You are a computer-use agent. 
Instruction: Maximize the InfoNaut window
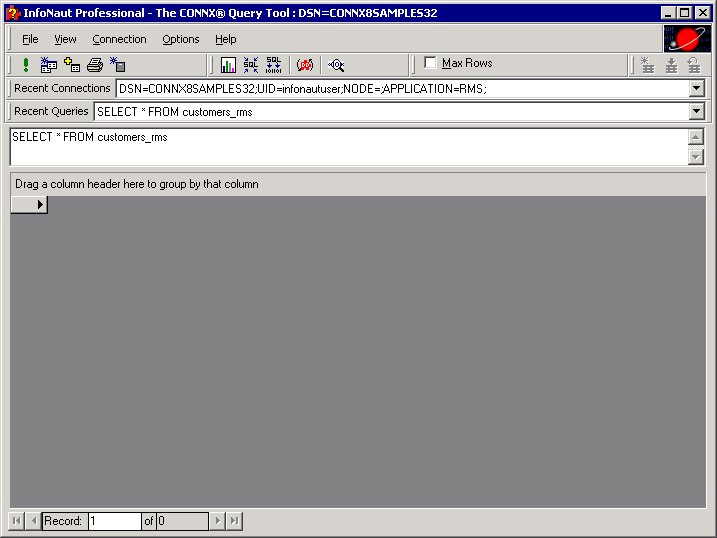pyautogui.click(x=685, y=13)
